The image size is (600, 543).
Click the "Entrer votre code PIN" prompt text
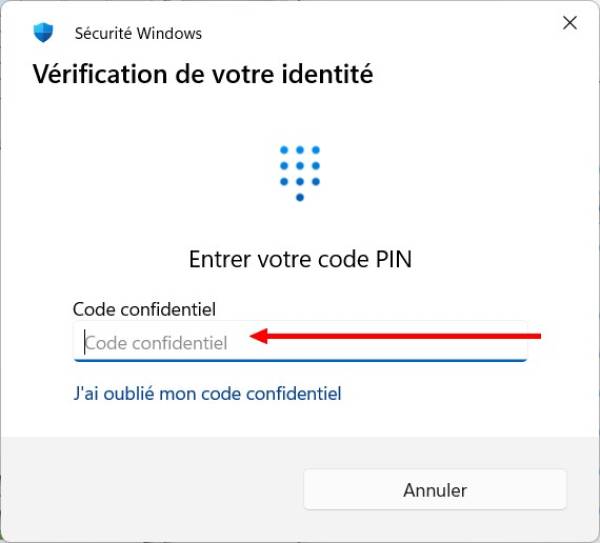tap(300, 259)
